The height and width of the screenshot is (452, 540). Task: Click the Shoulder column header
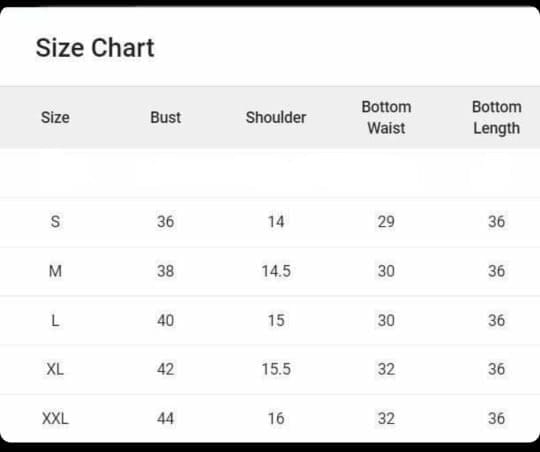tap(276, 117)
